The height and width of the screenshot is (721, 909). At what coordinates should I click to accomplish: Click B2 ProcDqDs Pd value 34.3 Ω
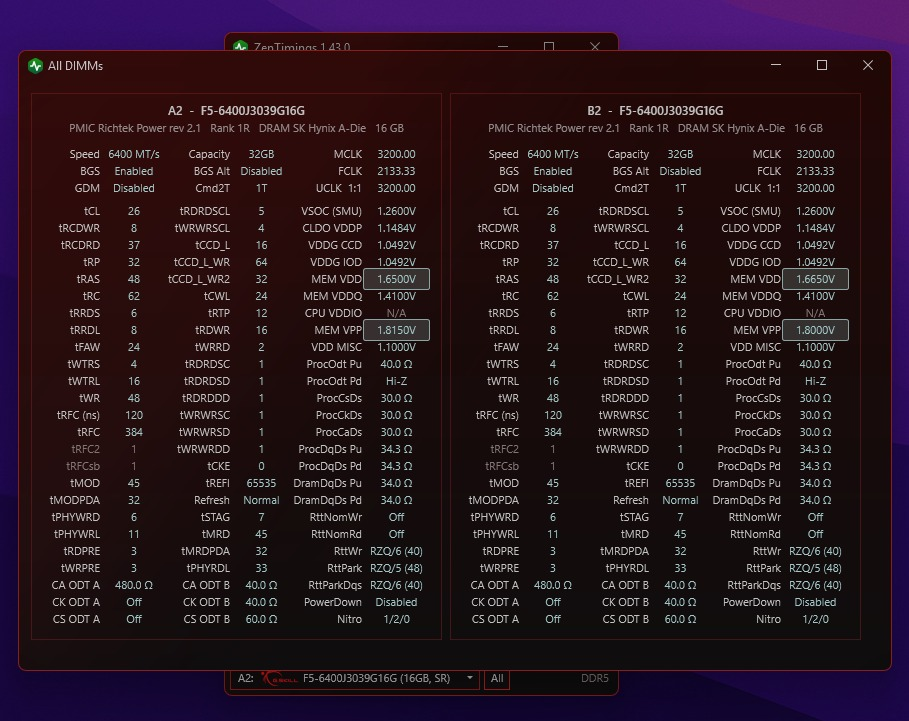coord(815,466)
